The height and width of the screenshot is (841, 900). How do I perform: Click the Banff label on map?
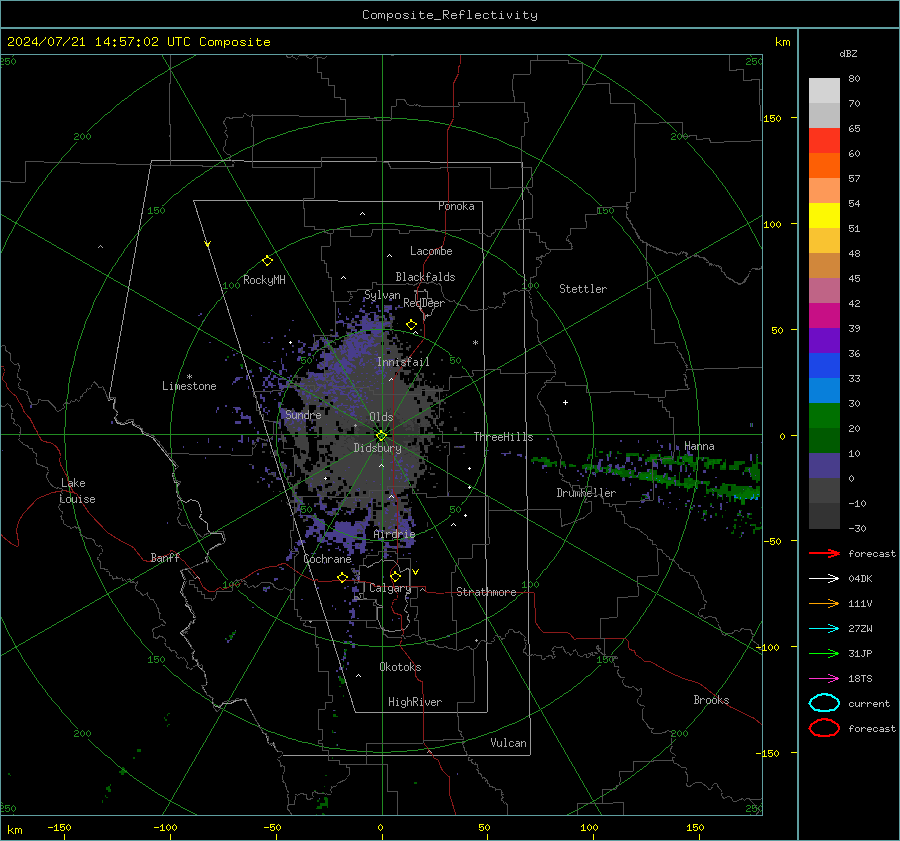pos(165,558)
